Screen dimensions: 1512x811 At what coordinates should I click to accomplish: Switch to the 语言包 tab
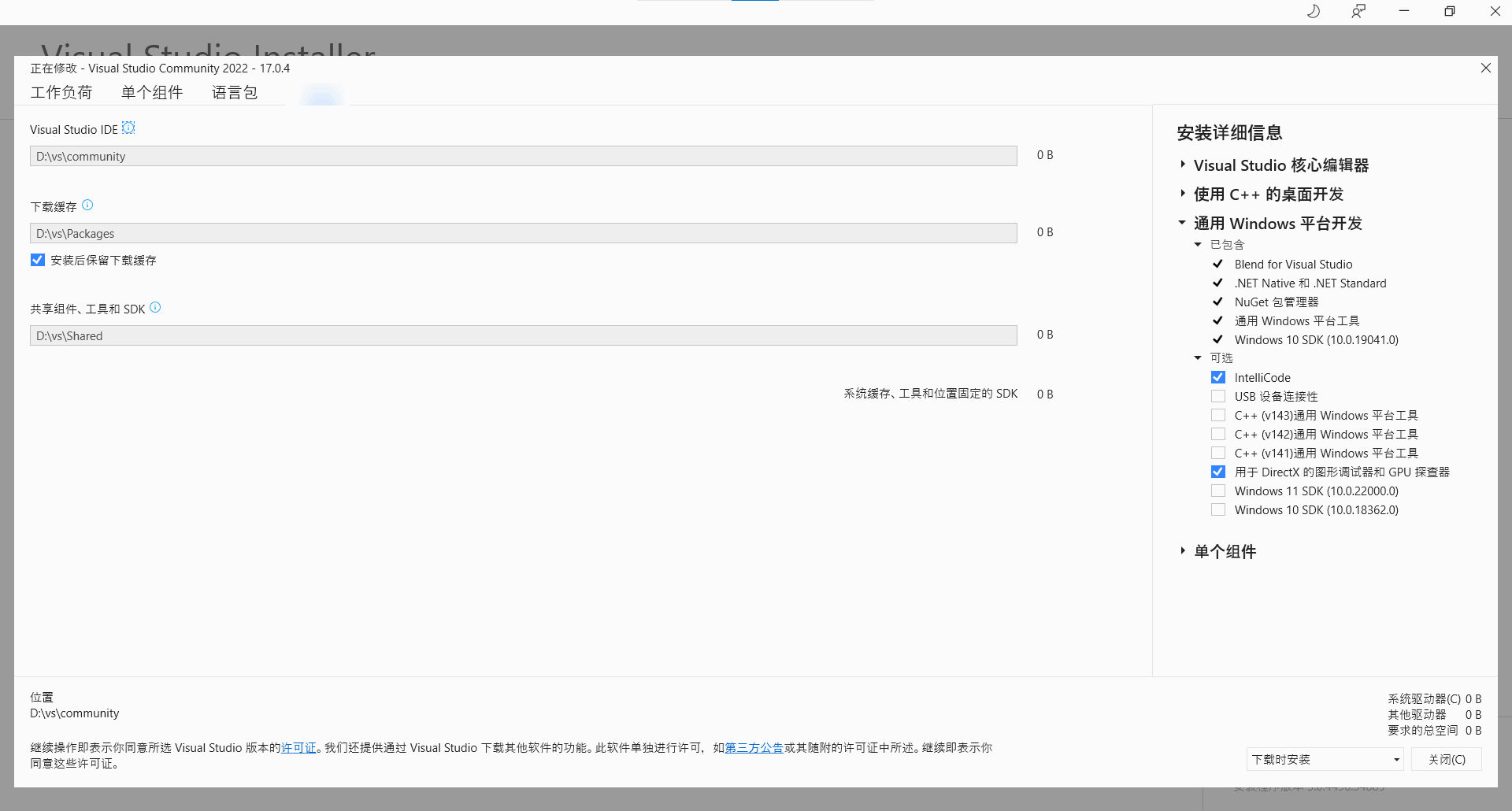[235, 92]
